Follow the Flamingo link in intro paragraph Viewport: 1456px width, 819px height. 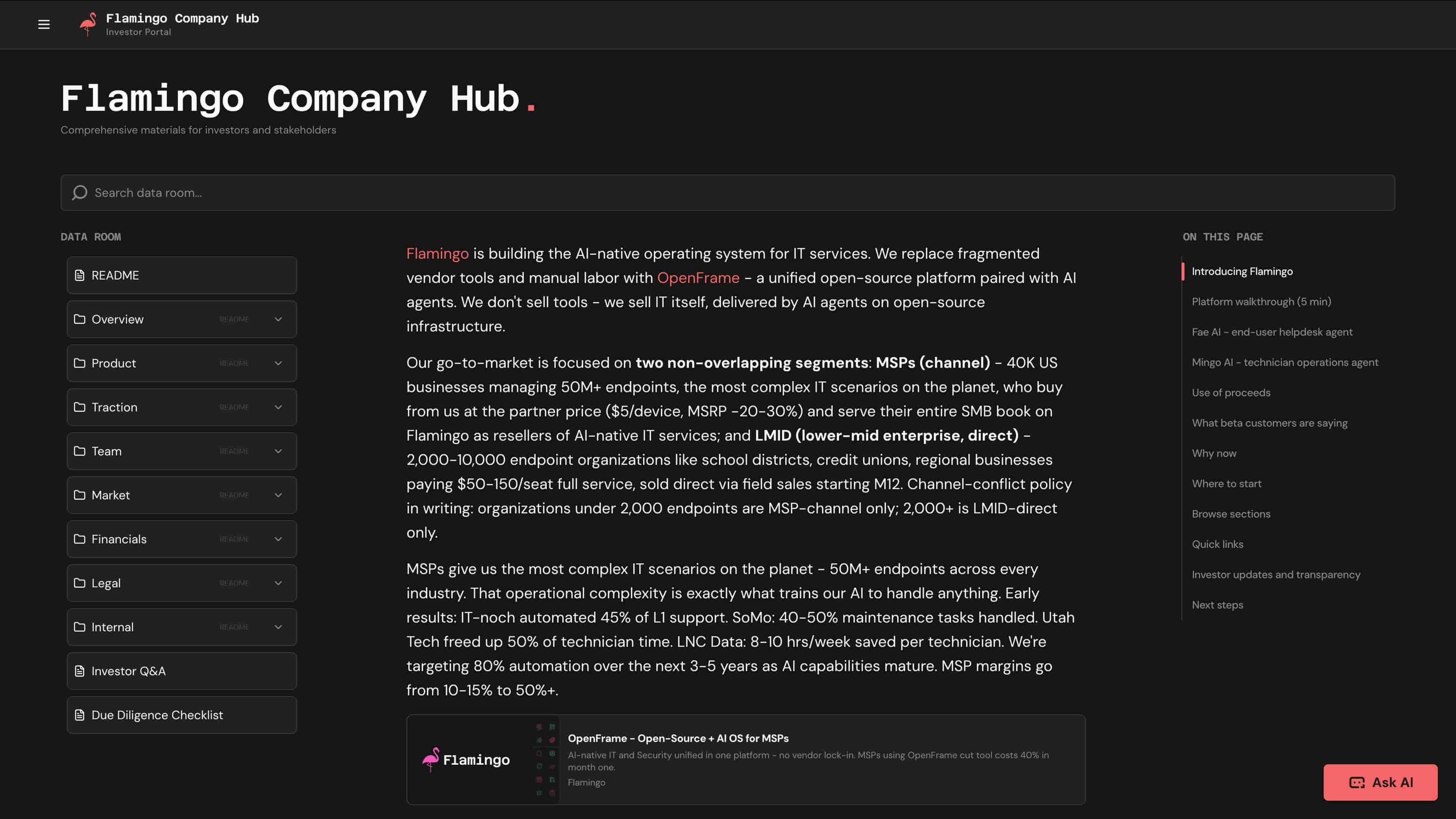(x=437, y=254)
